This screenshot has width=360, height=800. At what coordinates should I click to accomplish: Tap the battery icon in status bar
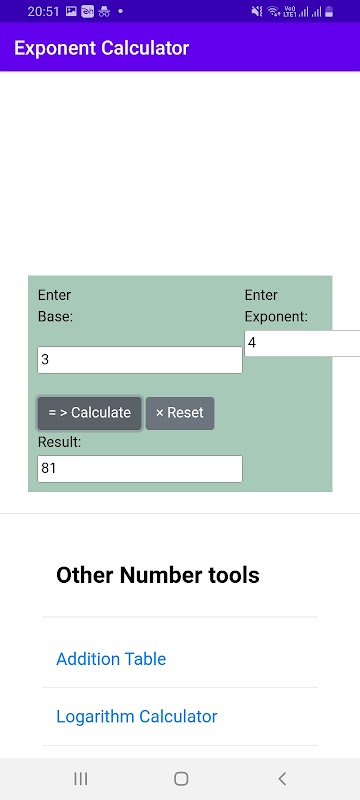point(329,11)
